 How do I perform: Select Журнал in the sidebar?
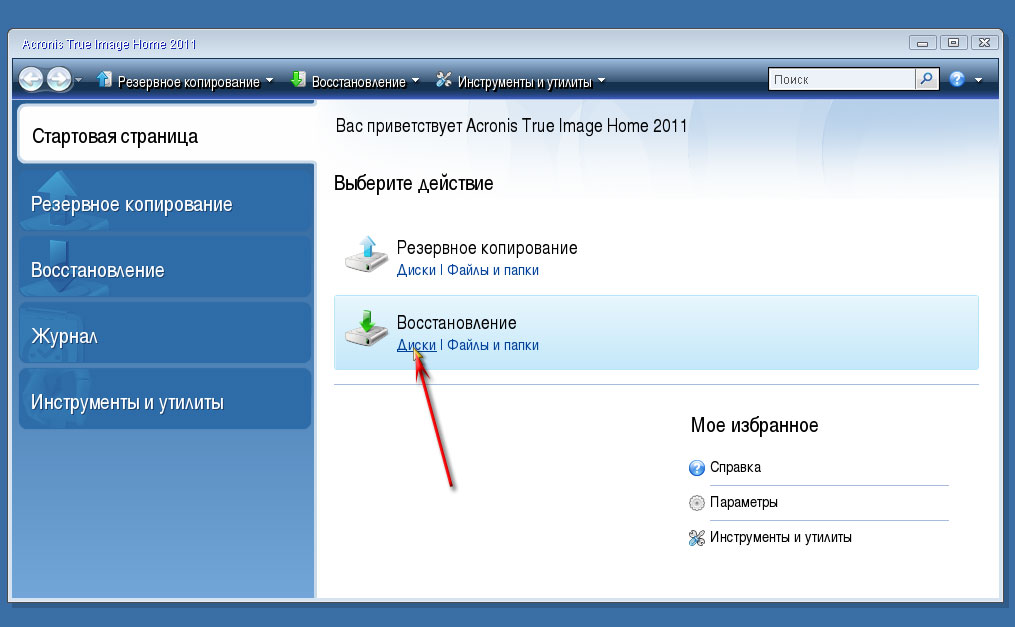tap(165, 333)
